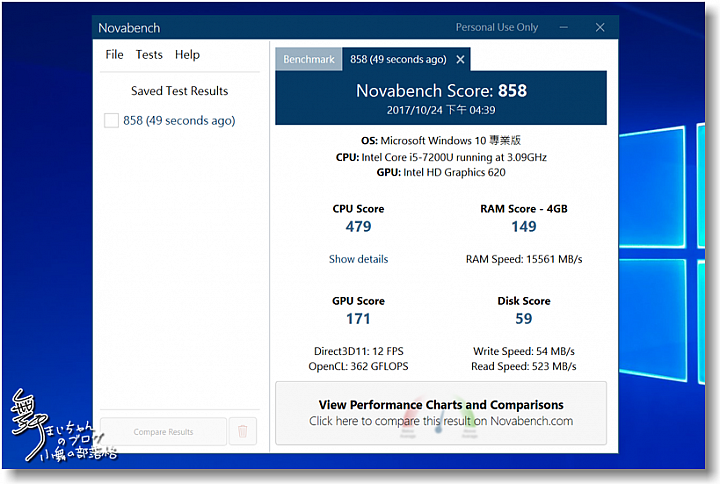Click the Compare Results button
720x484 pixels.
coord(163,432)
